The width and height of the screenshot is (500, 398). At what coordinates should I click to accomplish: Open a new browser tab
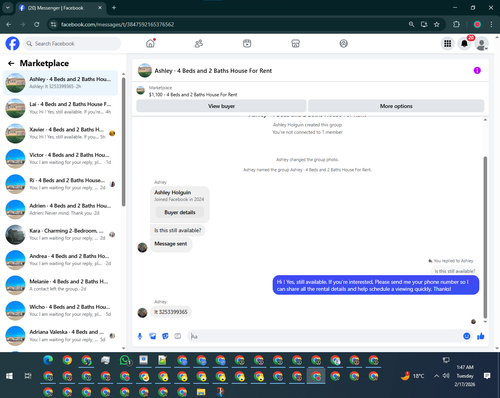pos(114,8)
